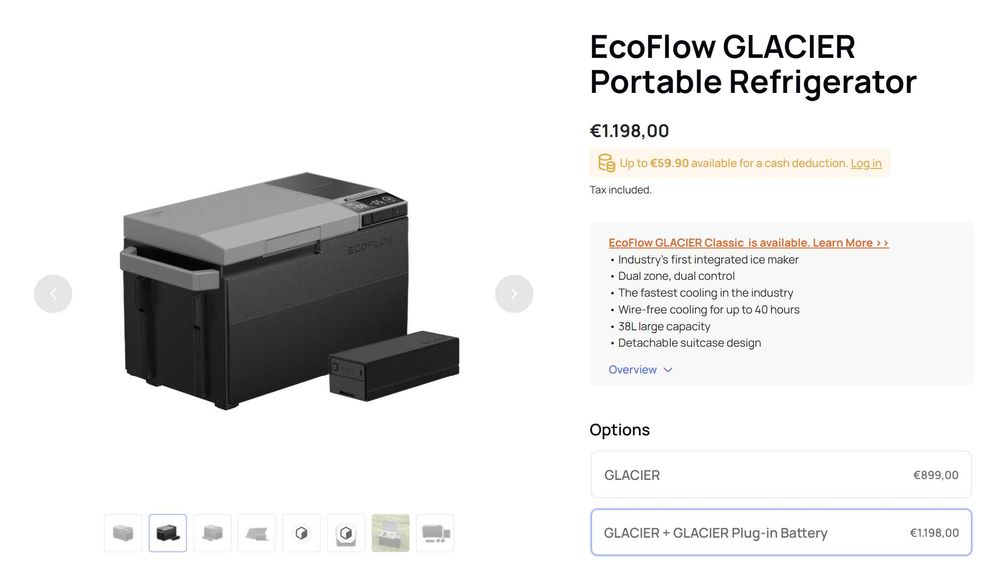Click the coins cash deduction icon

[606, 163]
